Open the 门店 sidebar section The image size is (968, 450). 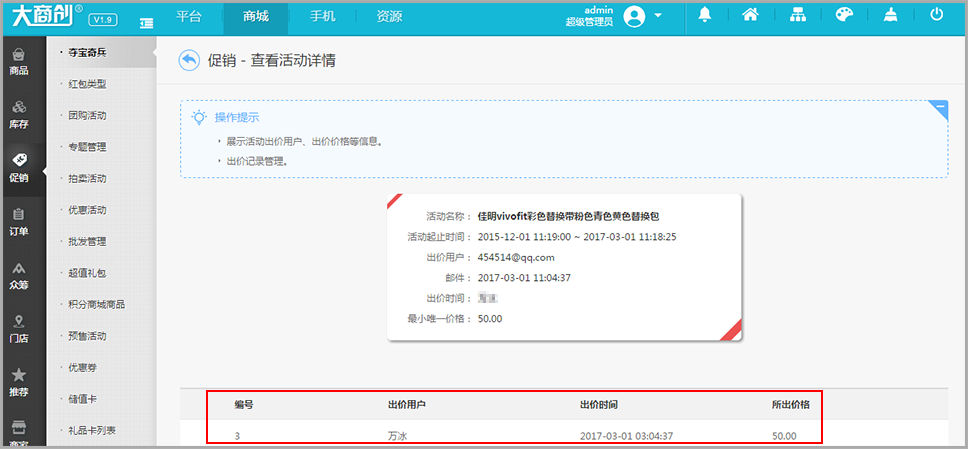click(x=19, y=330)
